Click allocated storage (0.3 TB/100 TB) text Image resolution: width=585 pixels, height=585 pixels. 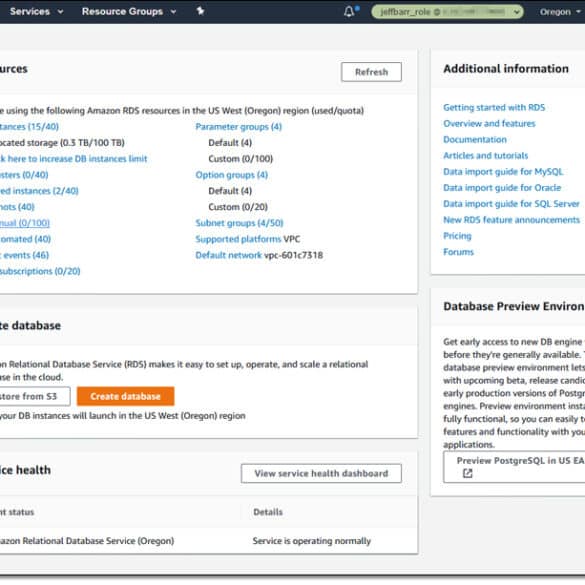(x=62, y=143)
